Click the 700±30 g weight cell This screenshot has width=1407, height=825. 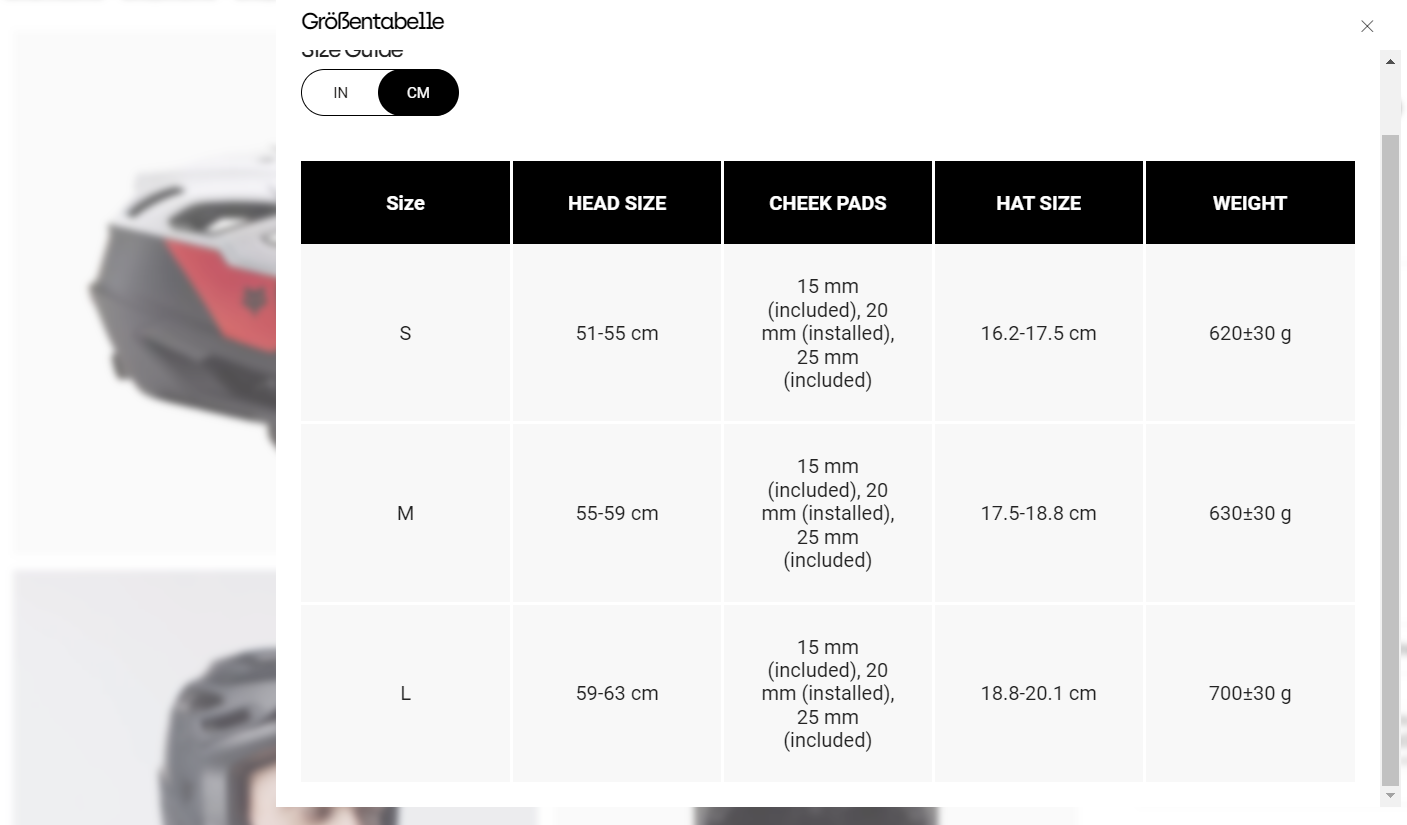pyautogui.click(x=1249, y=693)
